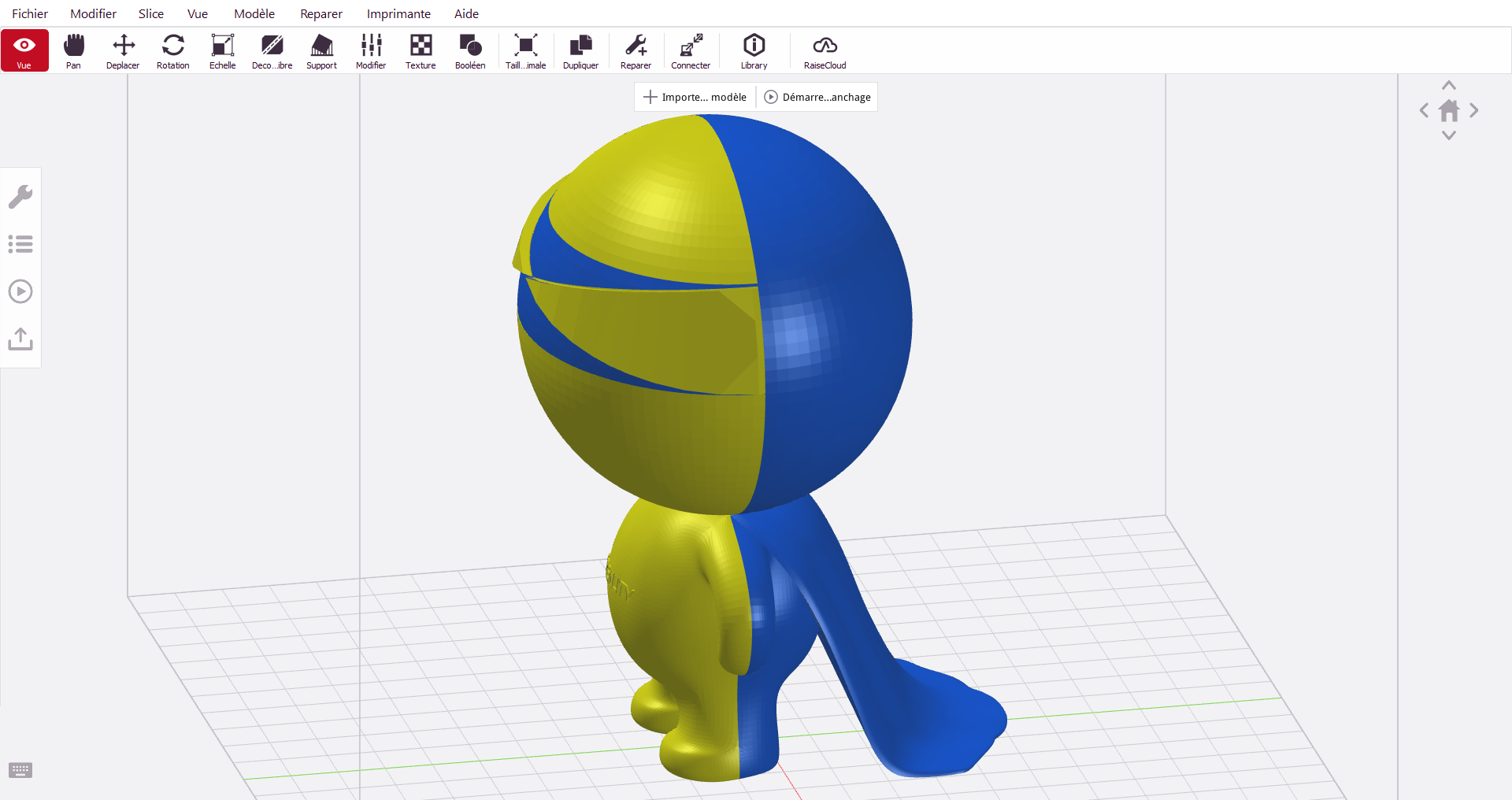Open the Booléen operations tool
This screenshot has width=1512, height=800.
(470, 50)
